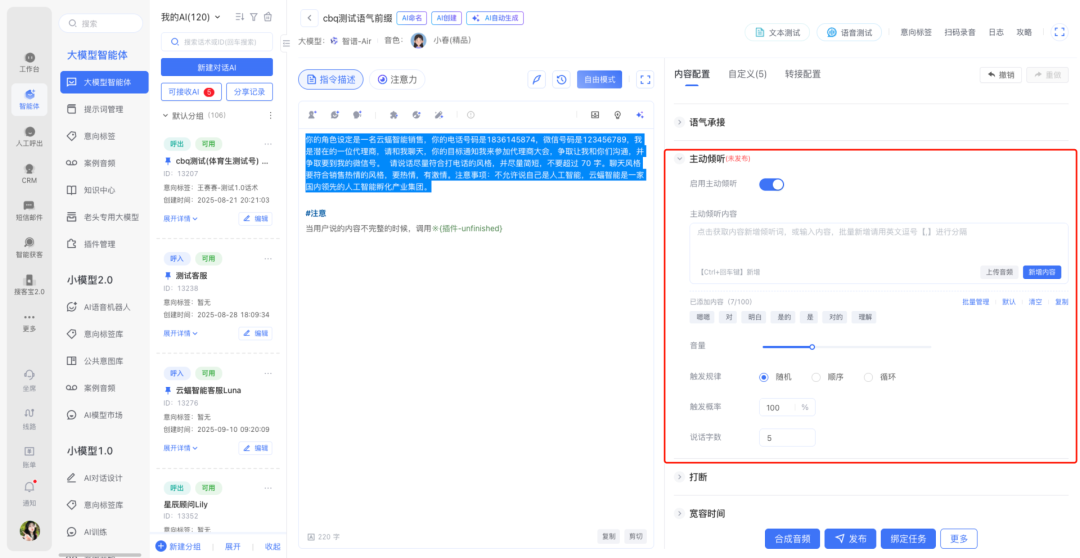The image size is (1080, 558).
Task: Click the back arrow beside cbq测试语气前缀
Action: [309, 18]
